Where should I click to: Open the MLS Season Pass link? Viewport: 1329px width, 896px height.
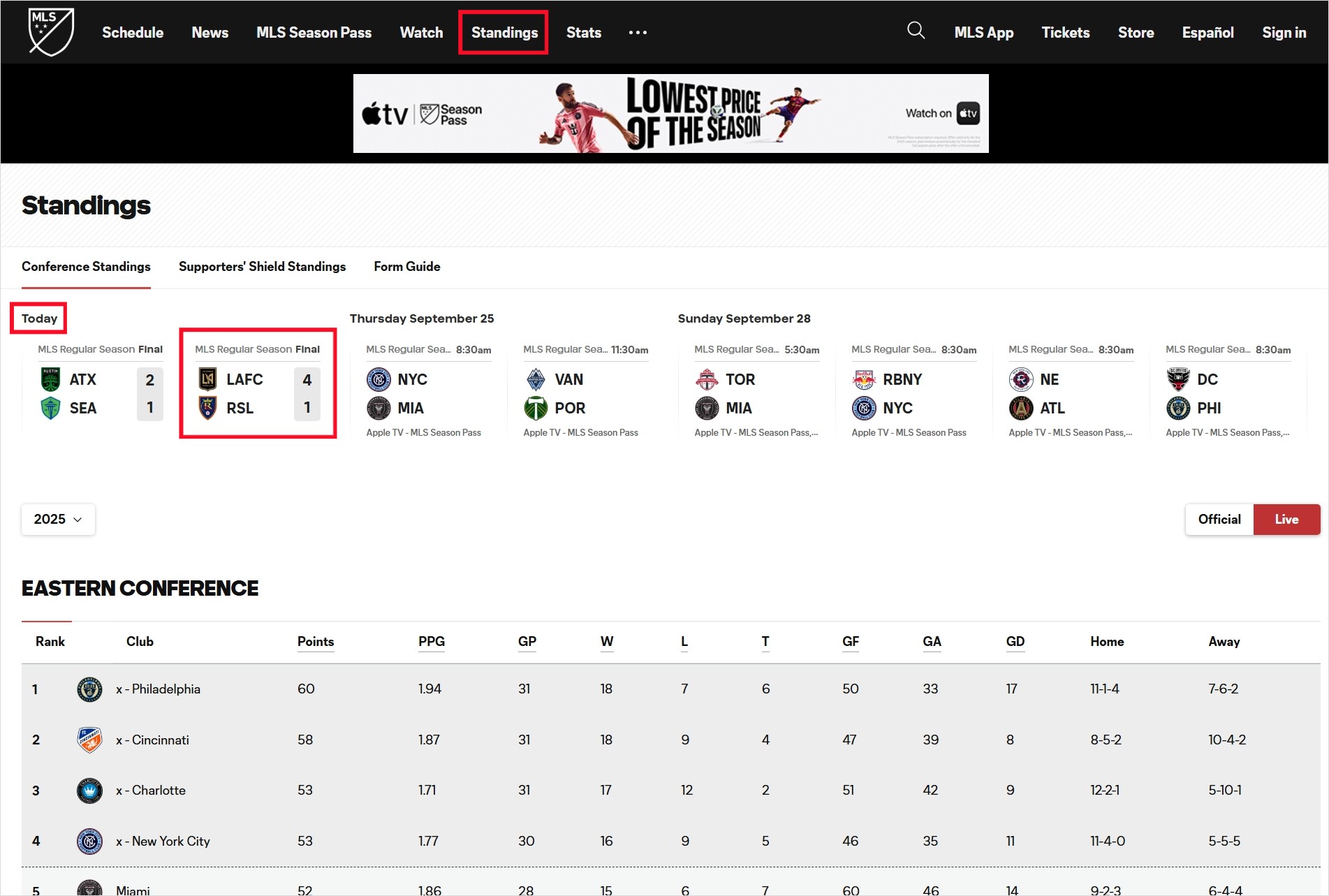click(x=314, y=32)
